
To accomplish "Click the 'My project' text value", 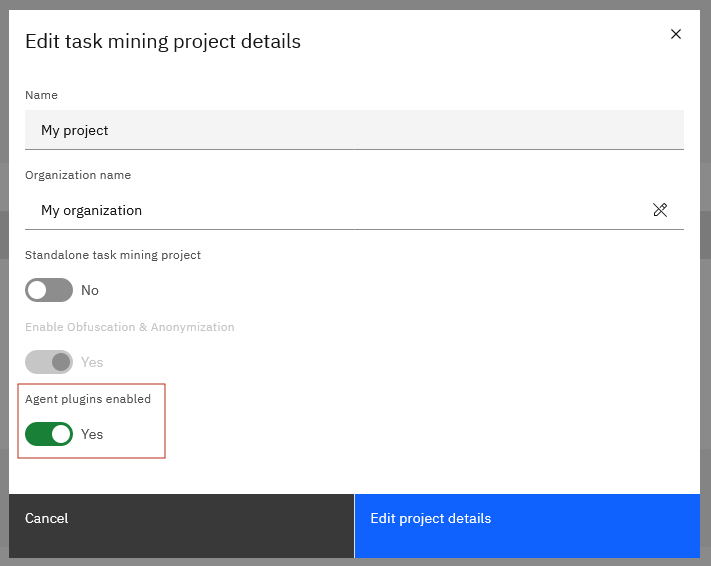I will tap(75, 130).
